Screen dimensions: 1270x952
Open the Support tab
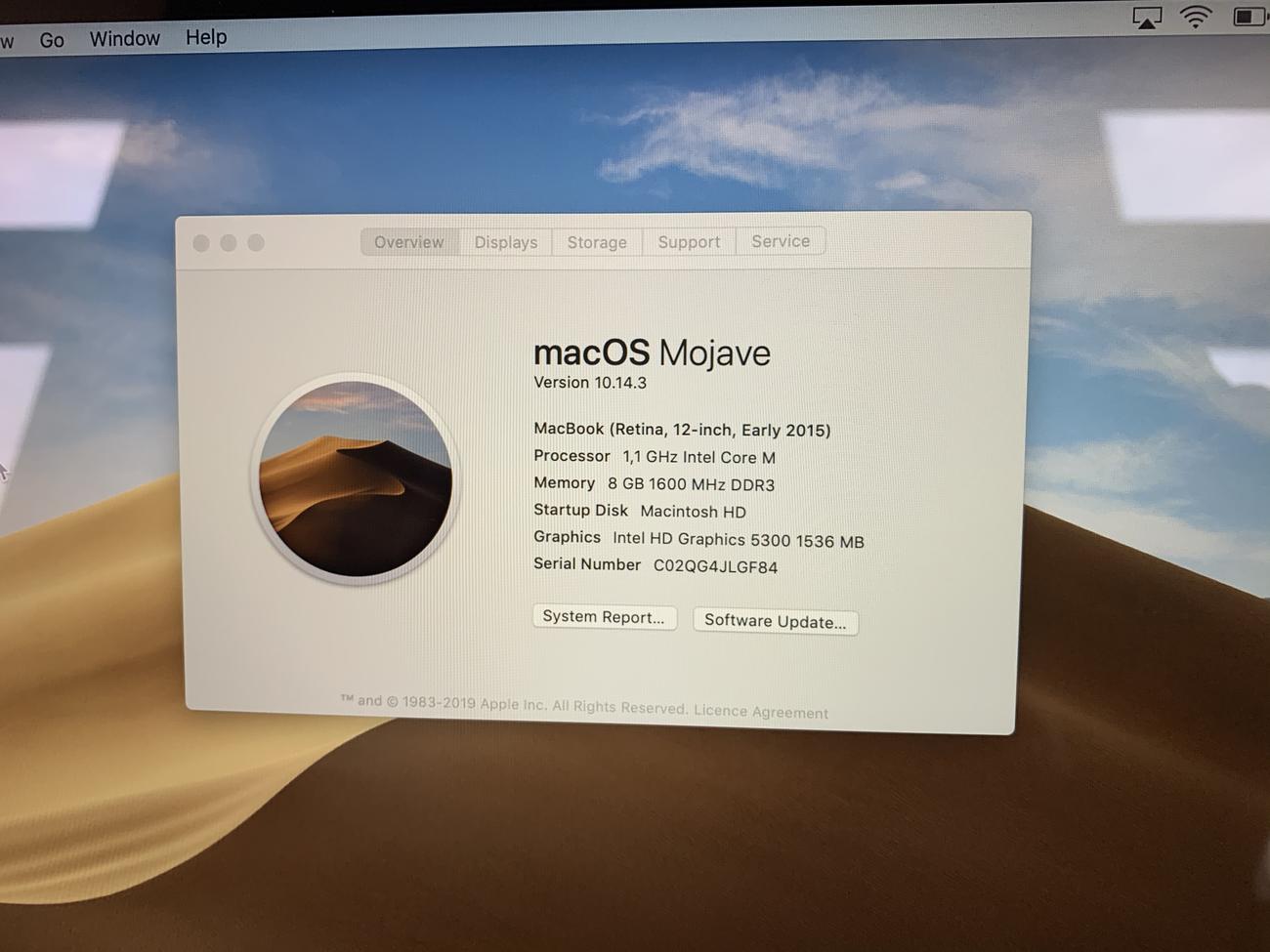click(x=689, y=242)
